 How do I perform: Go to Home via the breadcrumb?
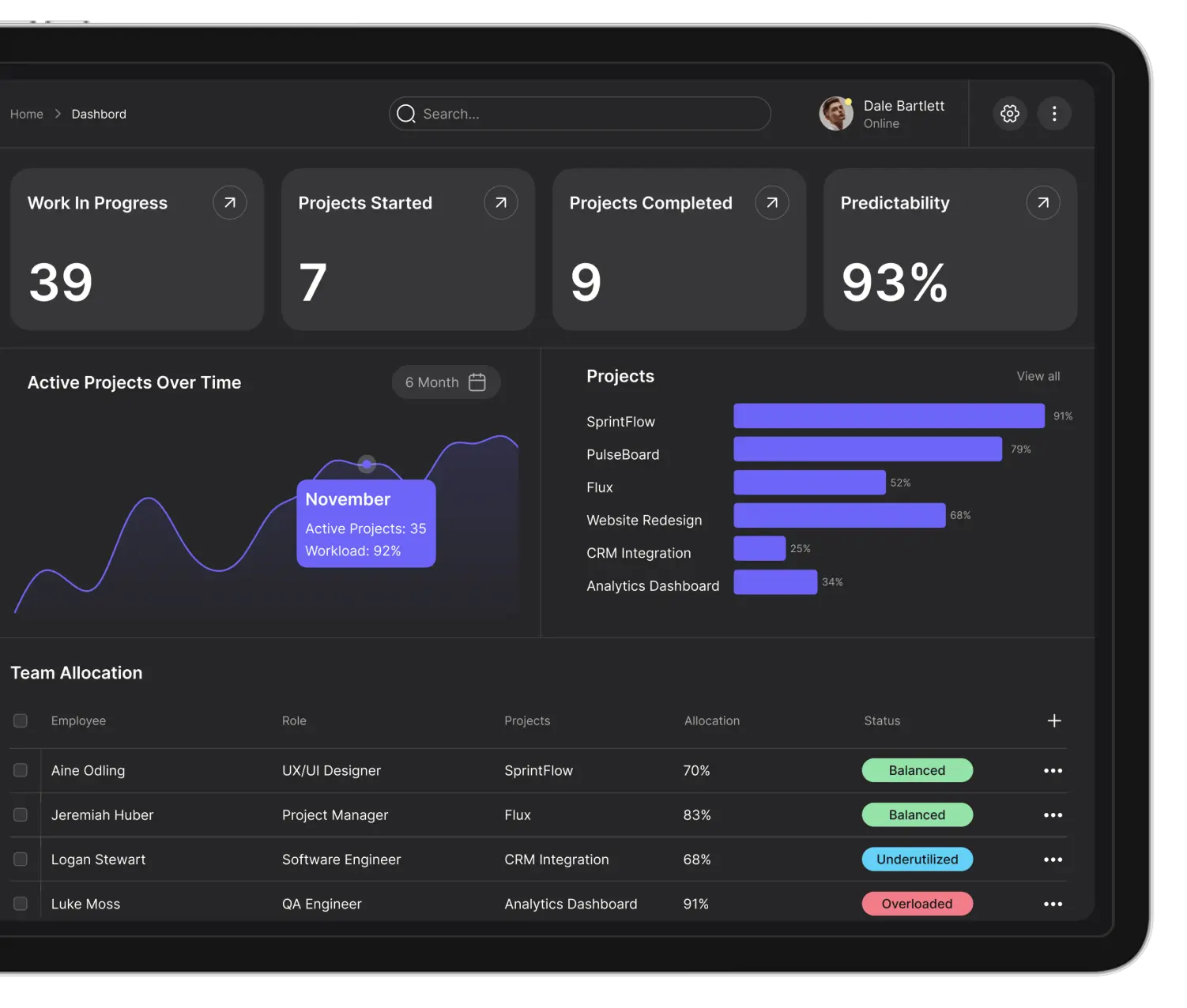click(x=27, y=114)
